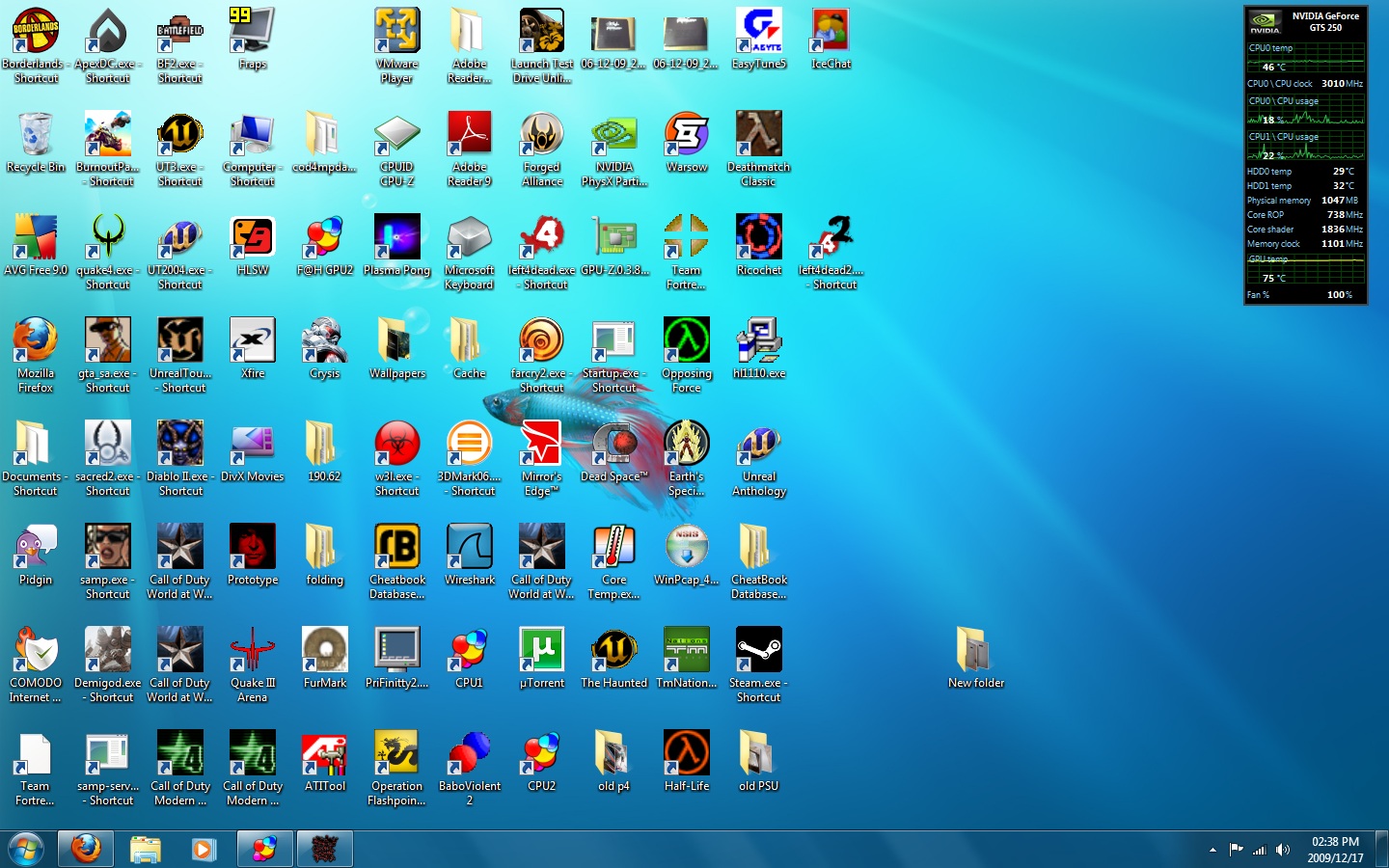Select the ApexDC.exe shortcut icon
1389x868 pixels.
pos(108,31)
